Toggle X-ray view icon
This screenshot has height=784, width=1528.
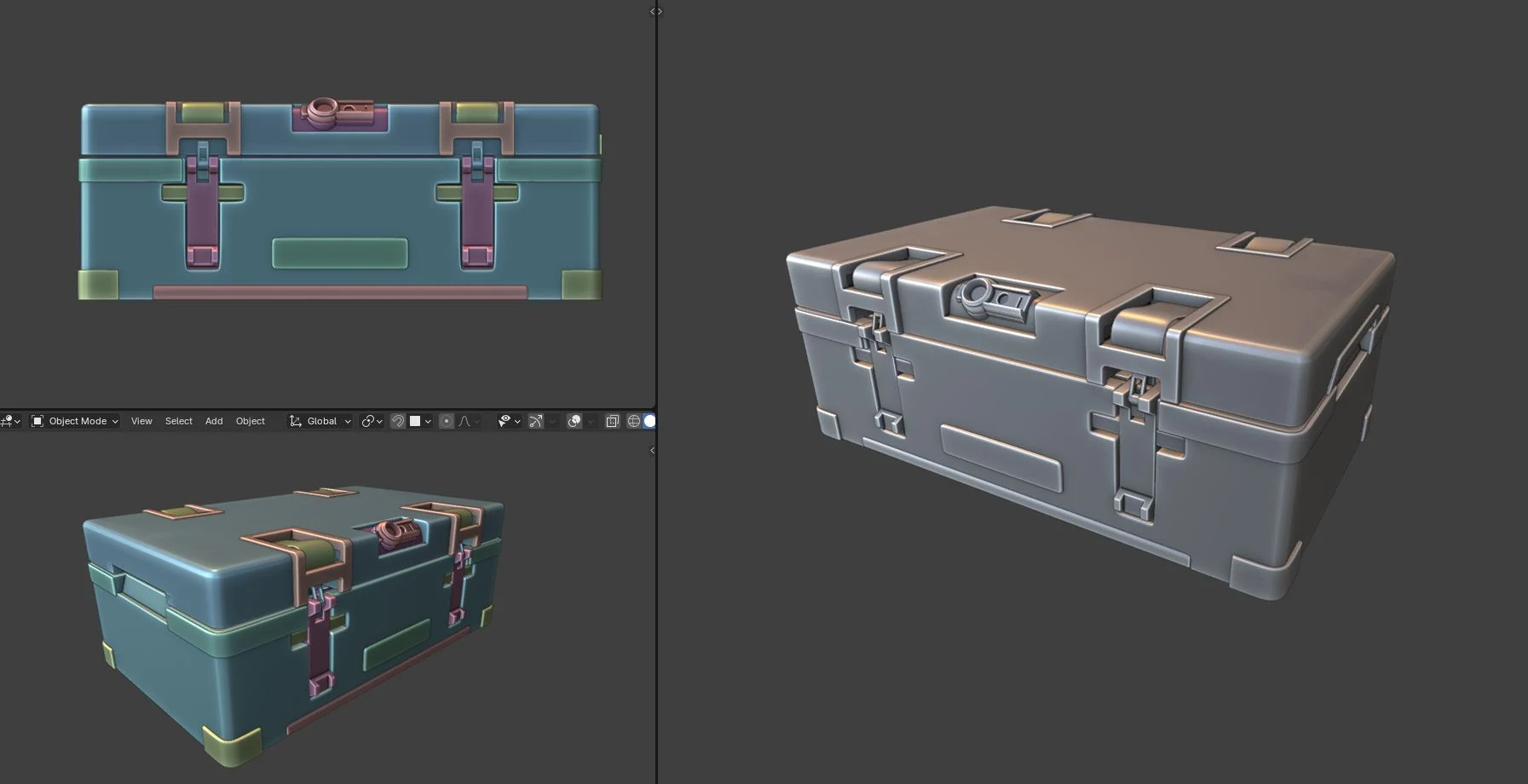coord(612,421)
